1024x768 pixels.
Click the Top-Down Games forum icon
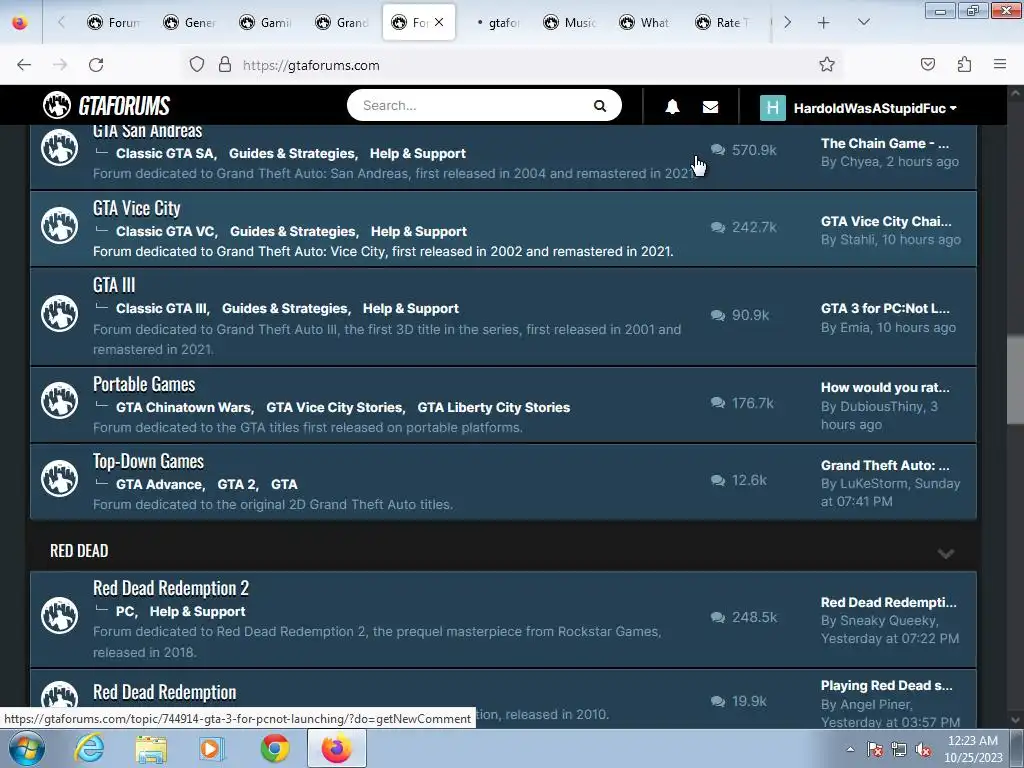[59, 478]
